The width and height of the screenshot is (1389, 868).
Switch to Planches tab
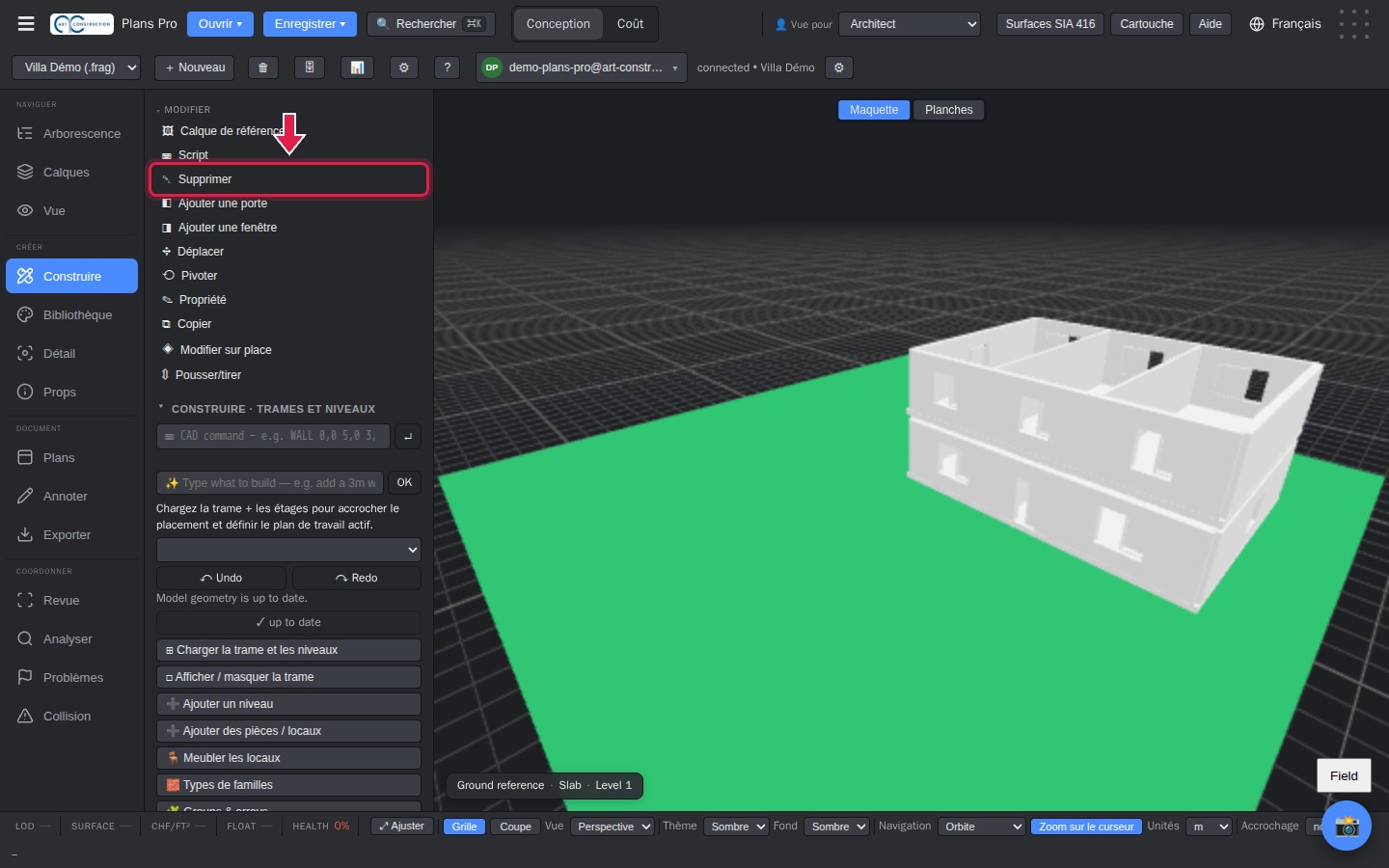tap(949, 110)
